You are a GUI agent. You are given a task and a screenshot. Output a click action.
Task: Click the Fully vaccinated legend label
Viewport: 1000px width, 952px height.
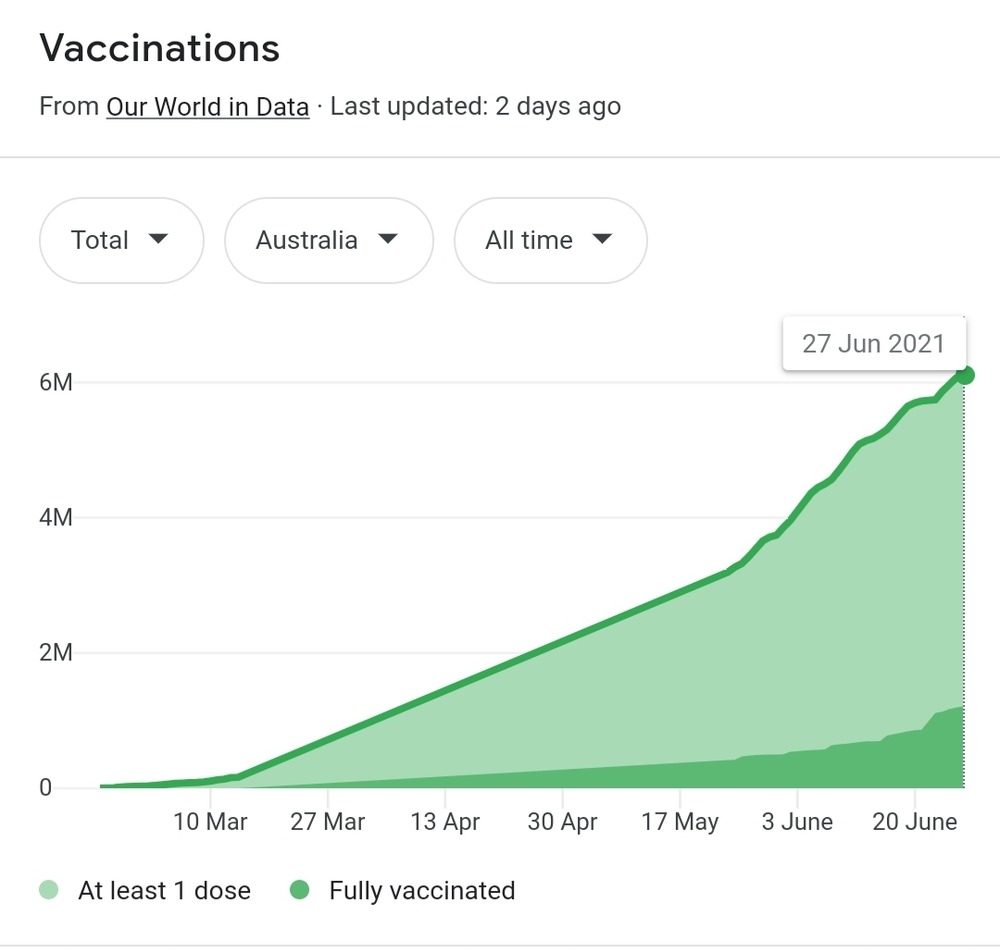[x=422, y=890]
